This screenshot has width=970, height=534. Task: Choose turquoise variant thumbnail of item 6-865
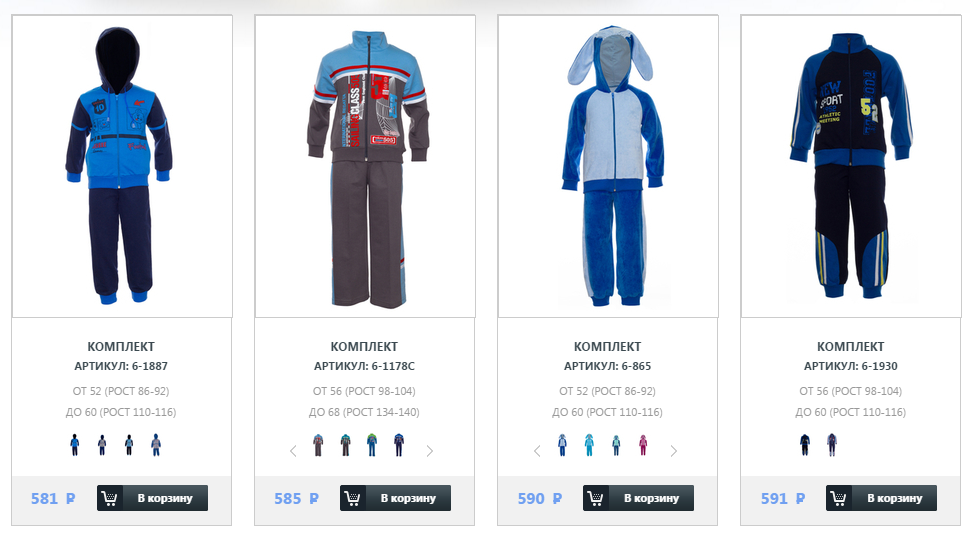pos(589,445)
